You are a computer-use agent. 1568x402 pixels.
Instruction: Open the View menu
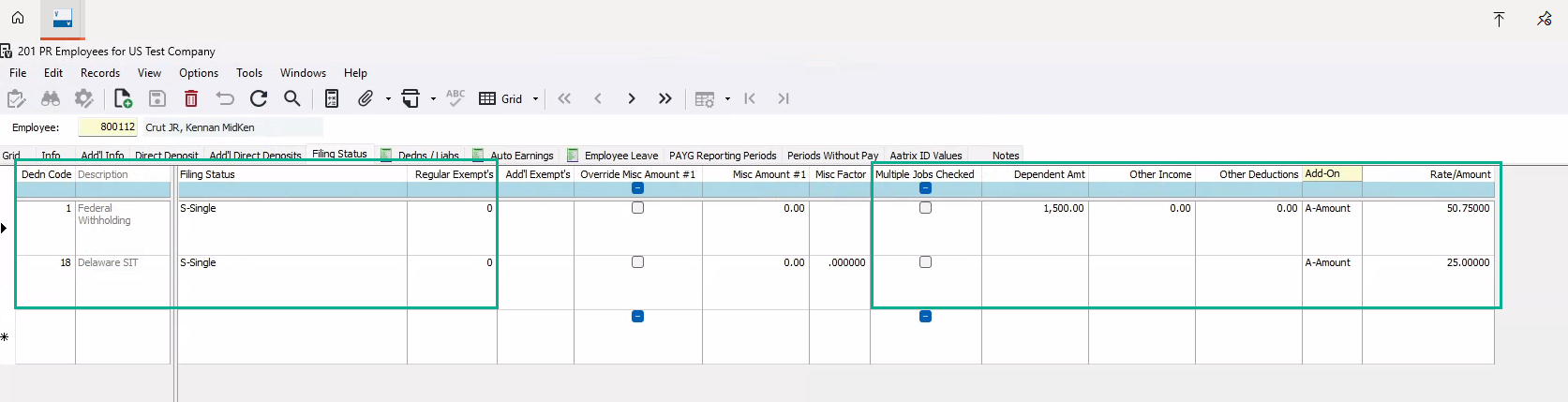pyautogui.click(x=149, y=73)
